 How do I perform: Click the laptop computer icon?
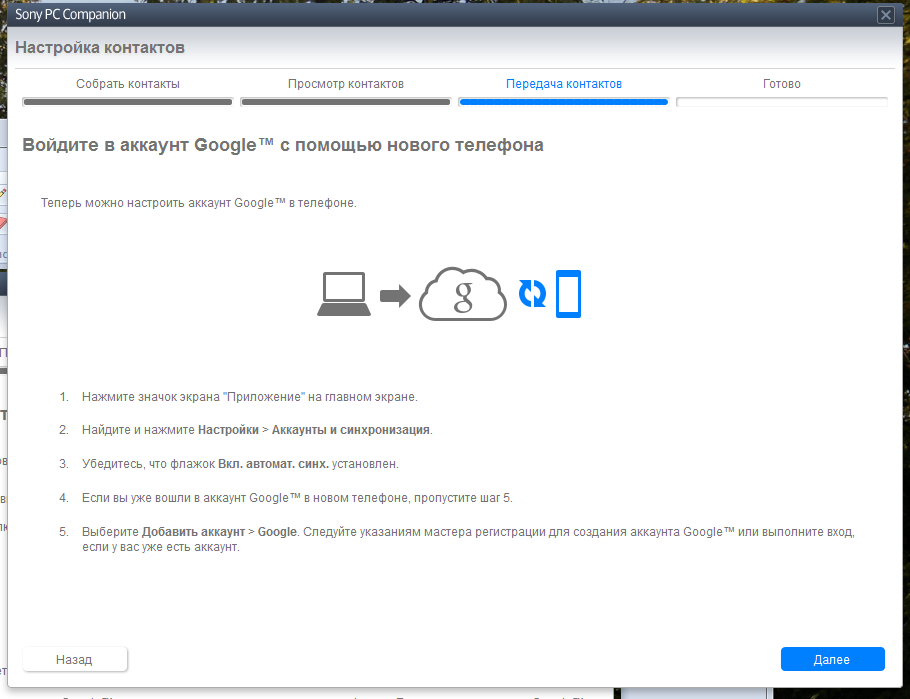coord(344,294)
